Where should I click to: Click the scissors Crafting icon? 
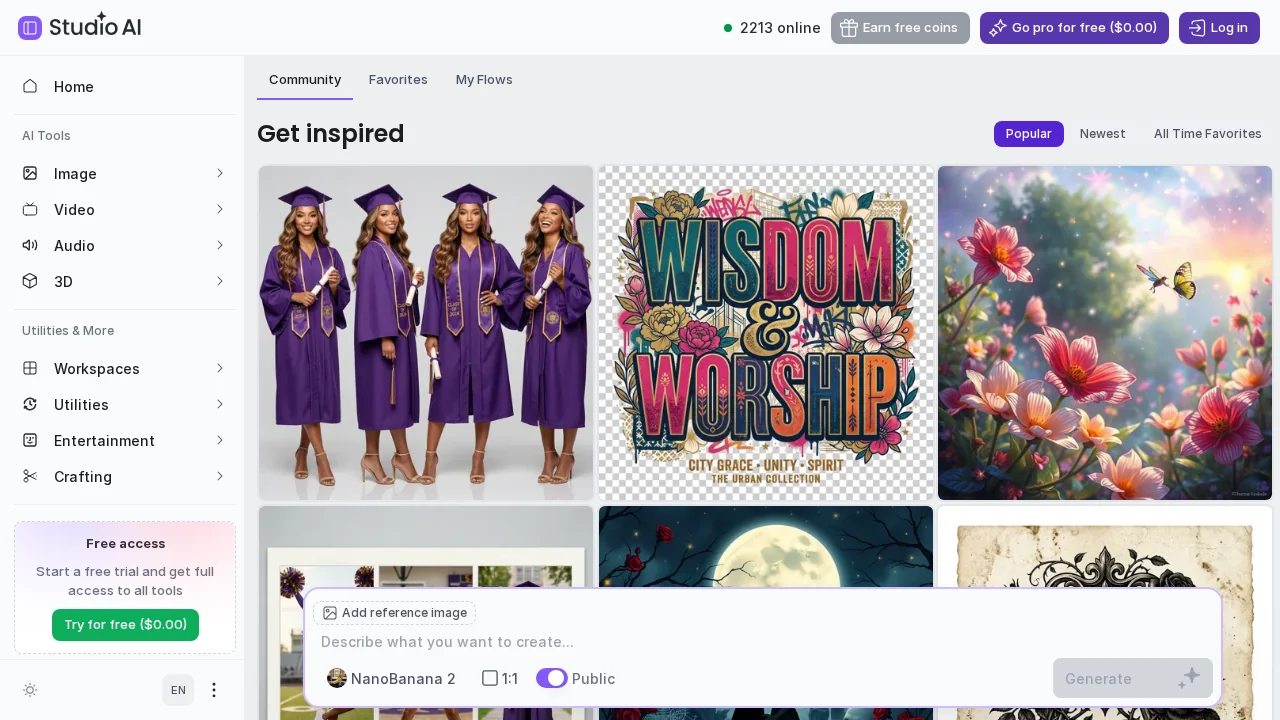[x=30, y=476]
